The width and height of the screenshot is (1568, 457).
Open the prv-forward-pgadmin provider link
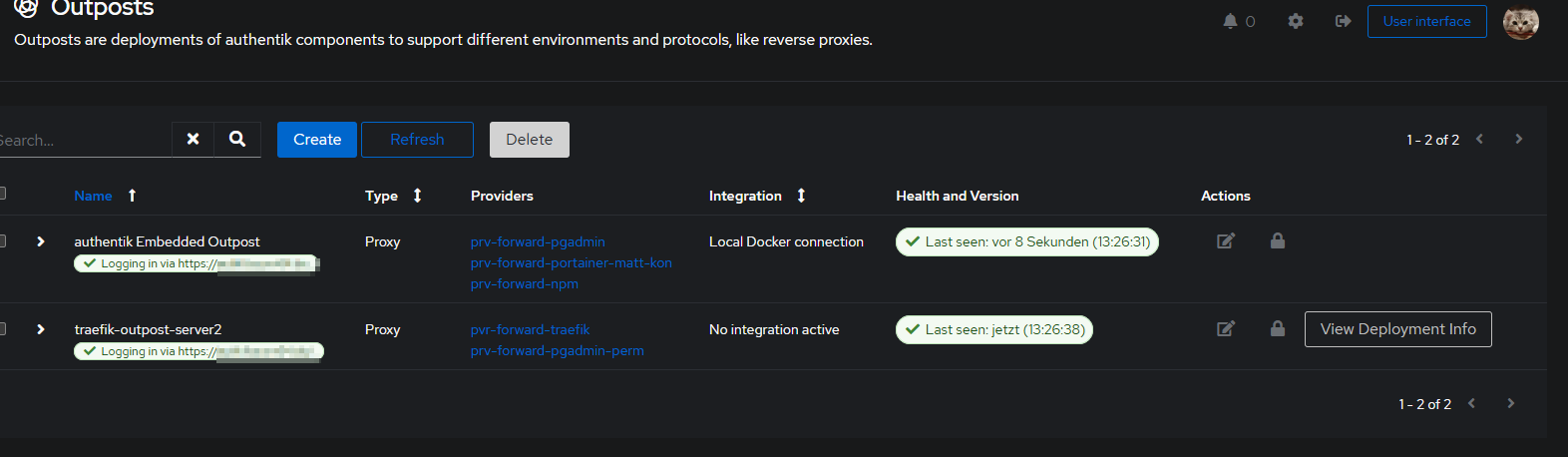(x=538, y=241)
